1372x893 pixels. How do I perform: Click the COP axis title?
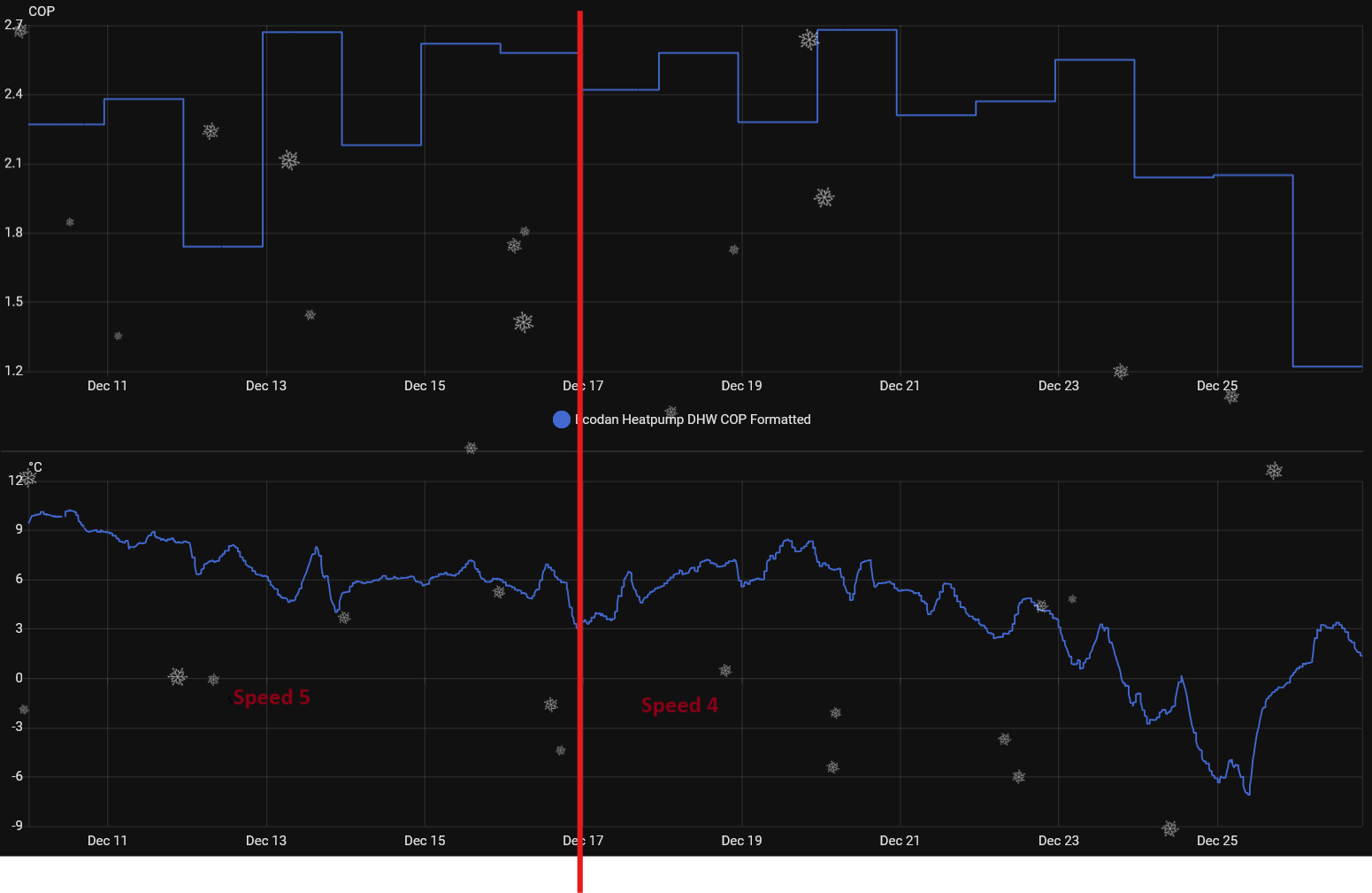[42, 12]
